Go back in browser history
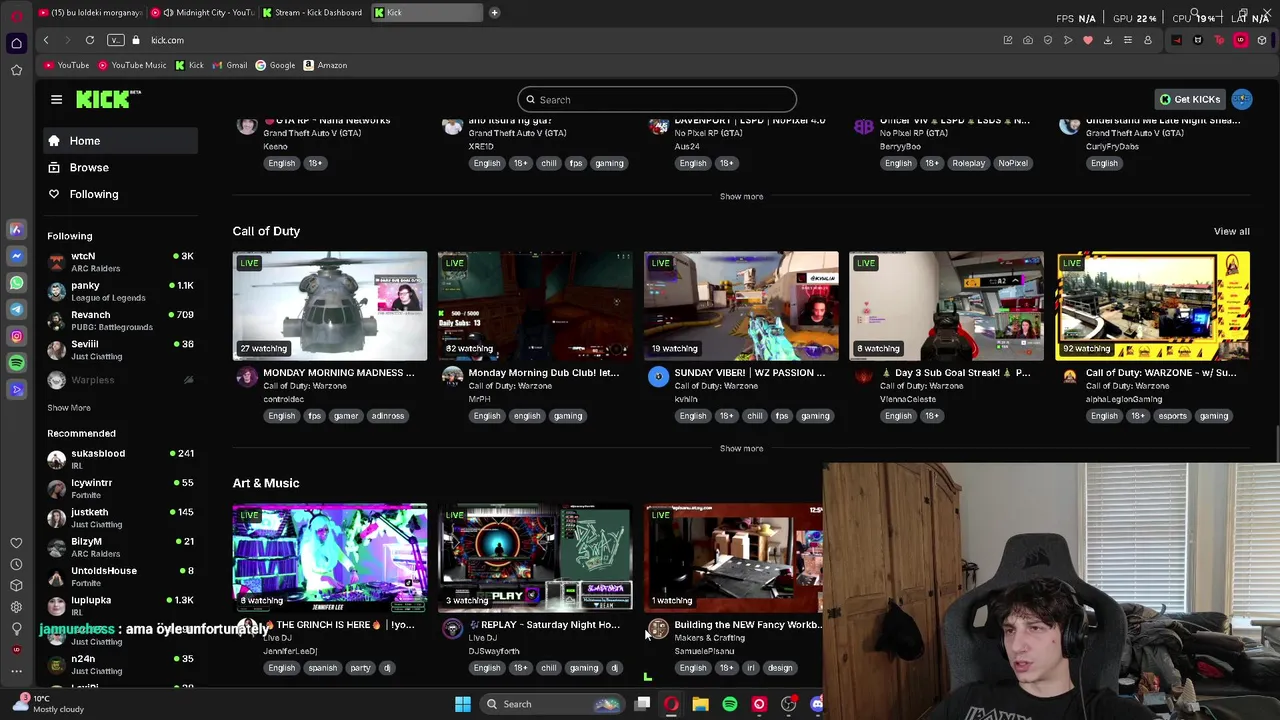Screen dimensions: 1280x720 (46, 40)
